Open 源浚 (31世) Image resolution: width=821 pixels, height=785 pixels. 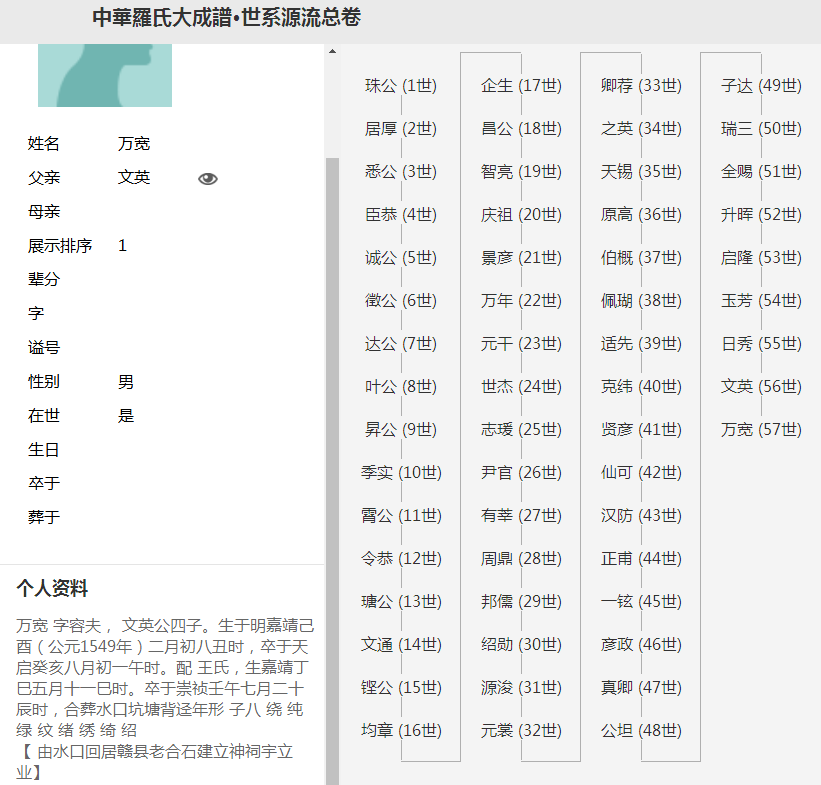pyautogui.click(x=522, y=687)
